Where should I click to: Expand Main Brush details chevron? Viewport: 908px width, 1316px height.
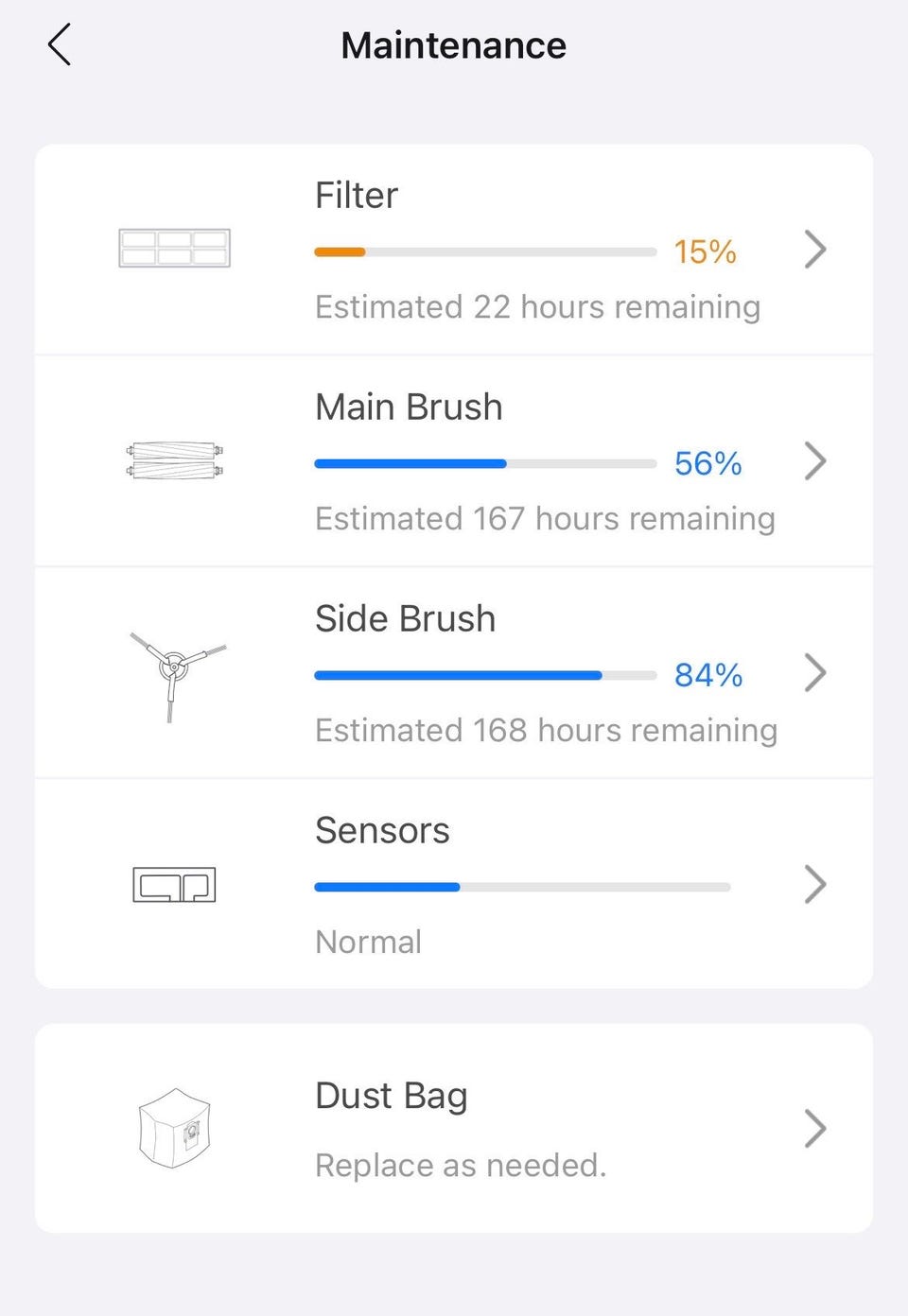coord(815,461)
